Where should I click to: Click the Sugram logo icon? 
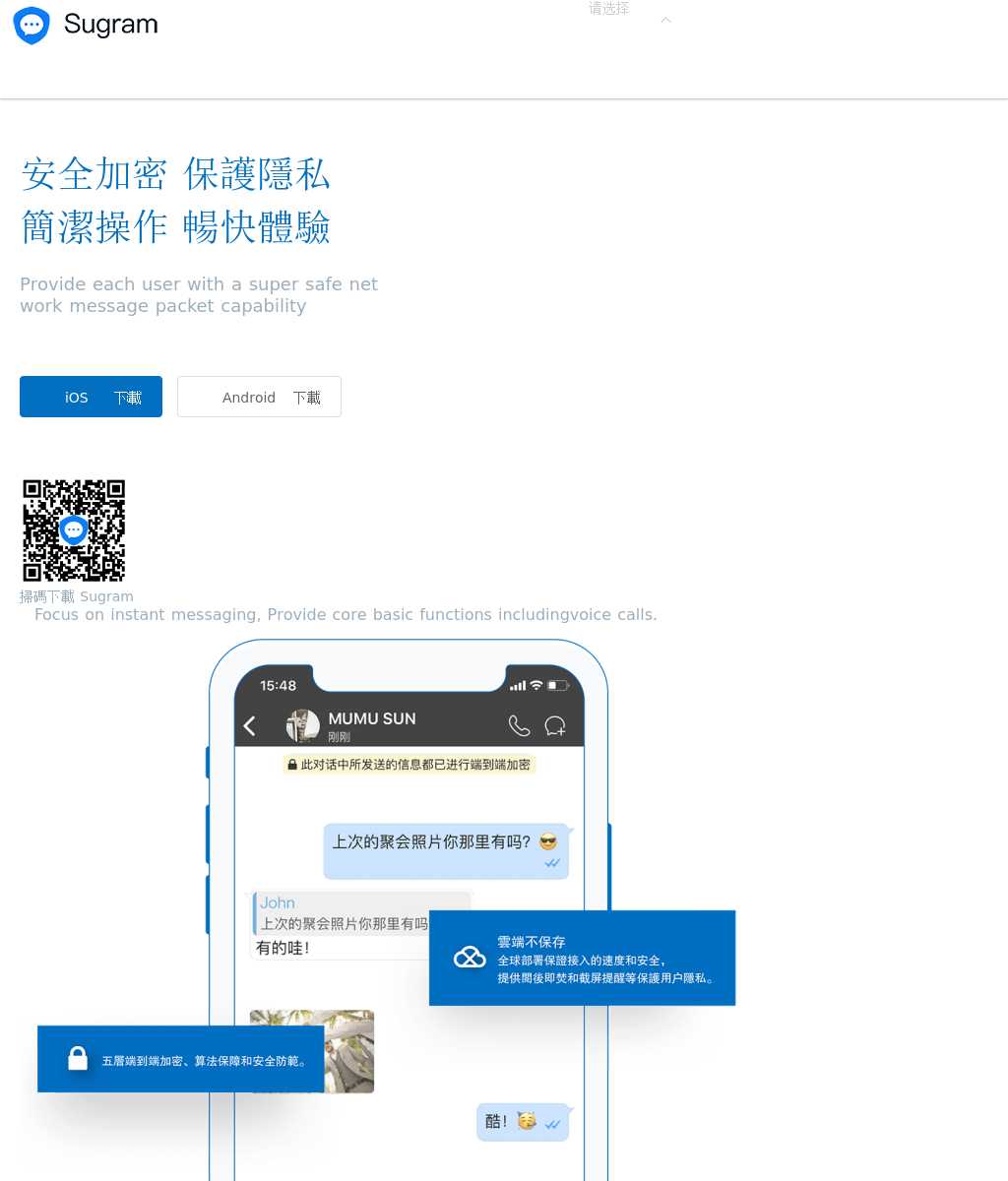pyautogui.click(x=31, y=26)
